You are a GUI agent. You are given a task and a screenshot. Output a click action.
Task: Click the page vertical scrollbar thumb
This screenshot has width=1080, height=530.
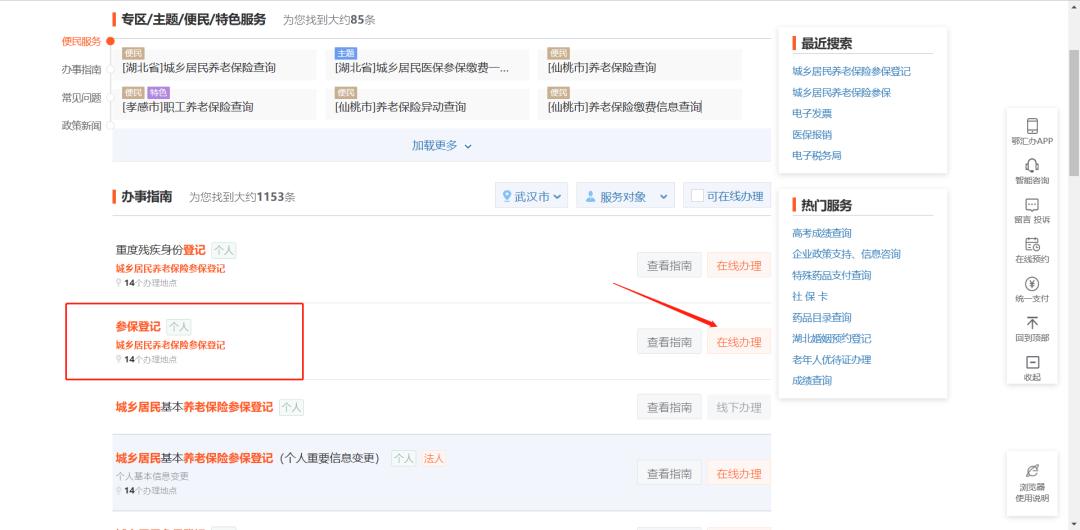tap(1074, 114)
